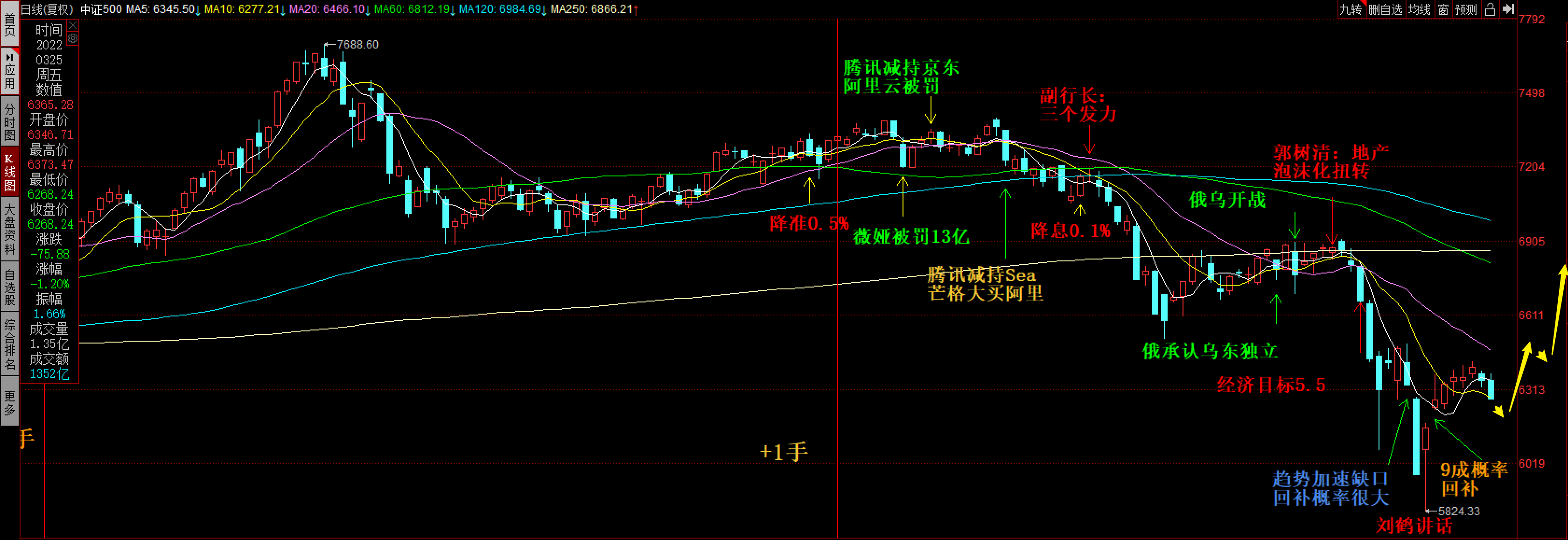
Task: Expand the 更多 sidebar menu
Action: (x=9, y=402)
